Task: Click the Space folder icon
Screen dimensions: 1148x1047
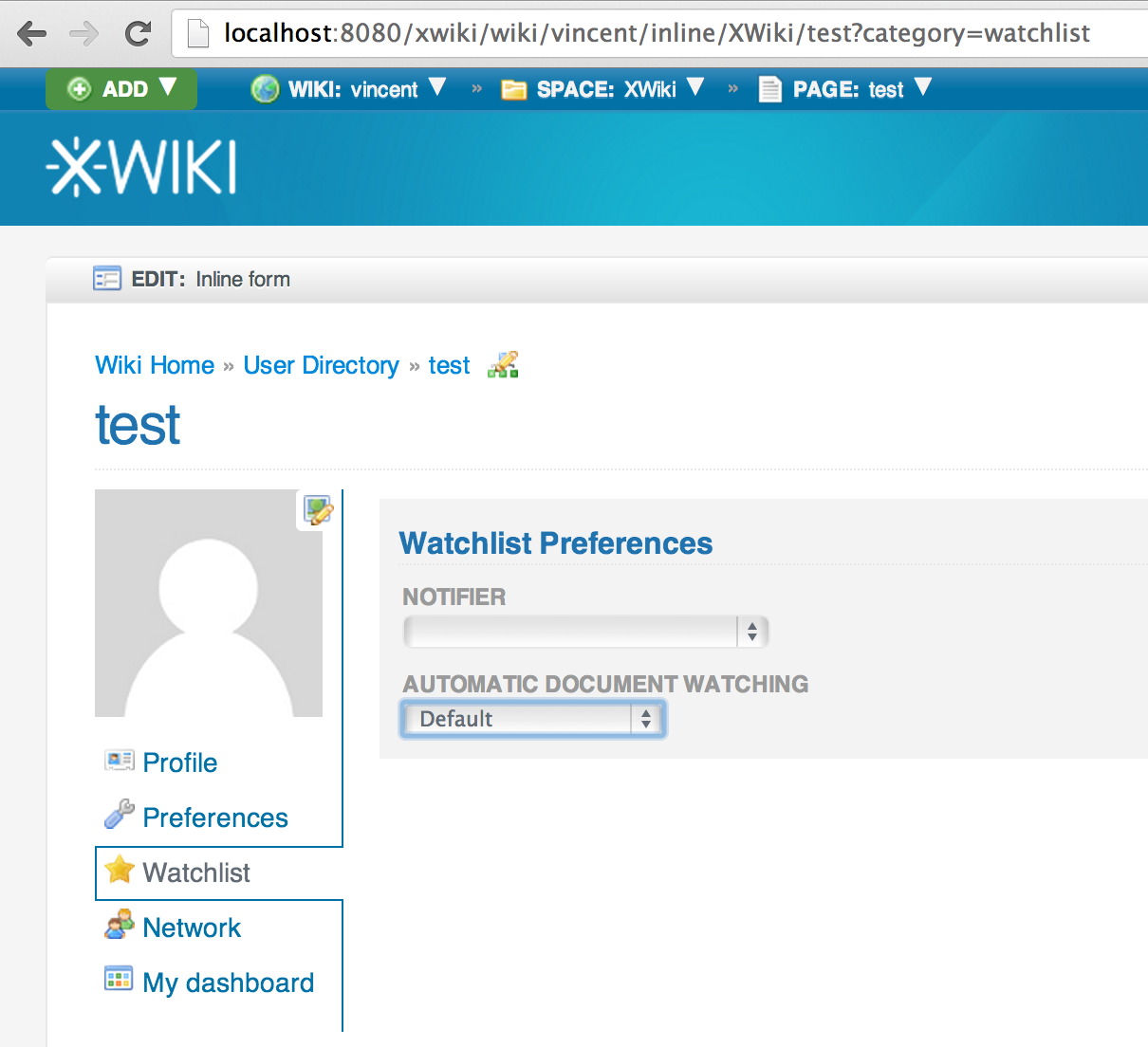Action: (x=514, y=90)
